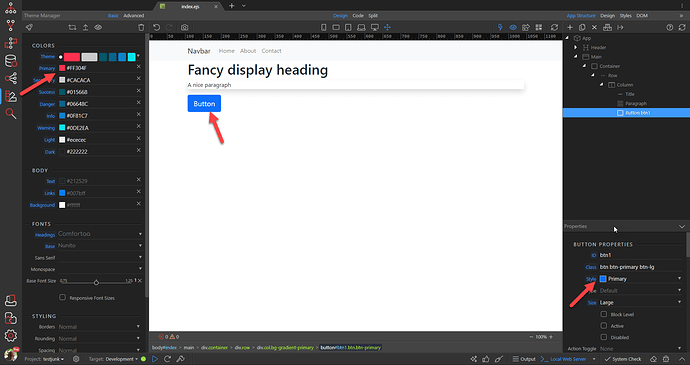This screenshot has height=365, width=690.
Task: Click the new tab plus button
Action: coord(231,6)
